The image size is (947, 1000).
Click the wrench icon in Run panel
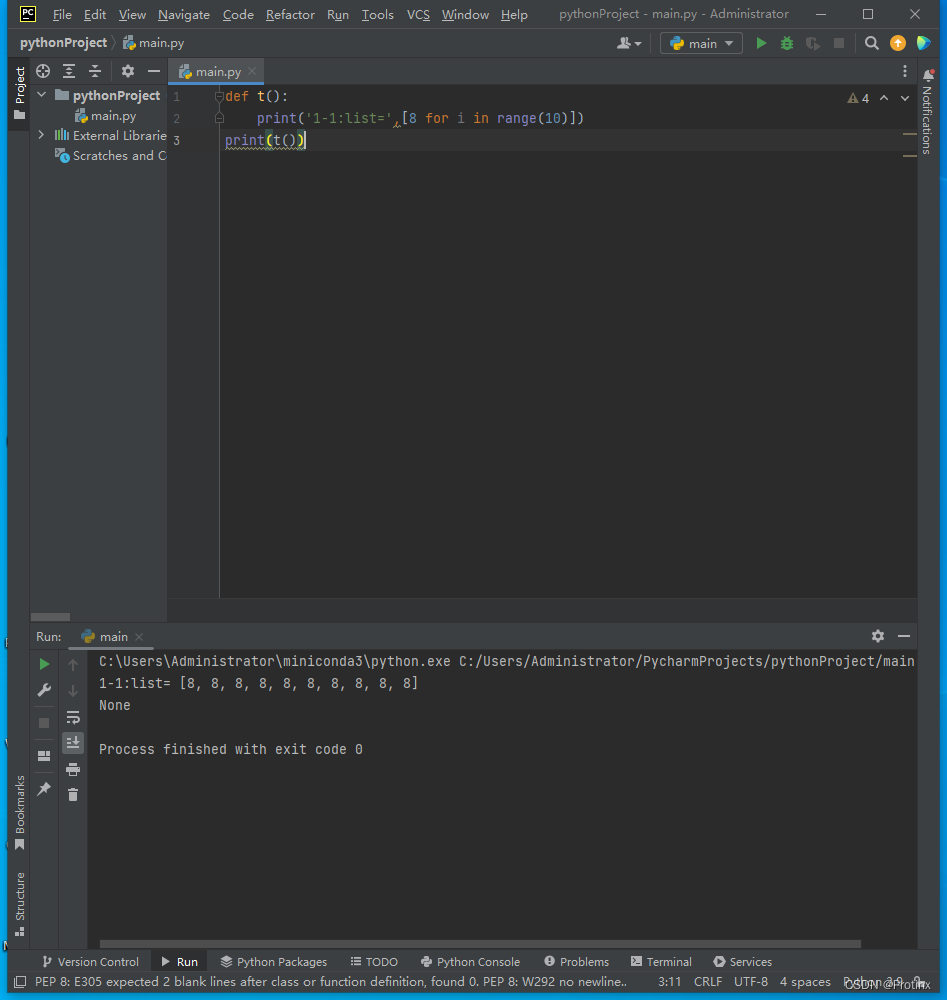44,690
